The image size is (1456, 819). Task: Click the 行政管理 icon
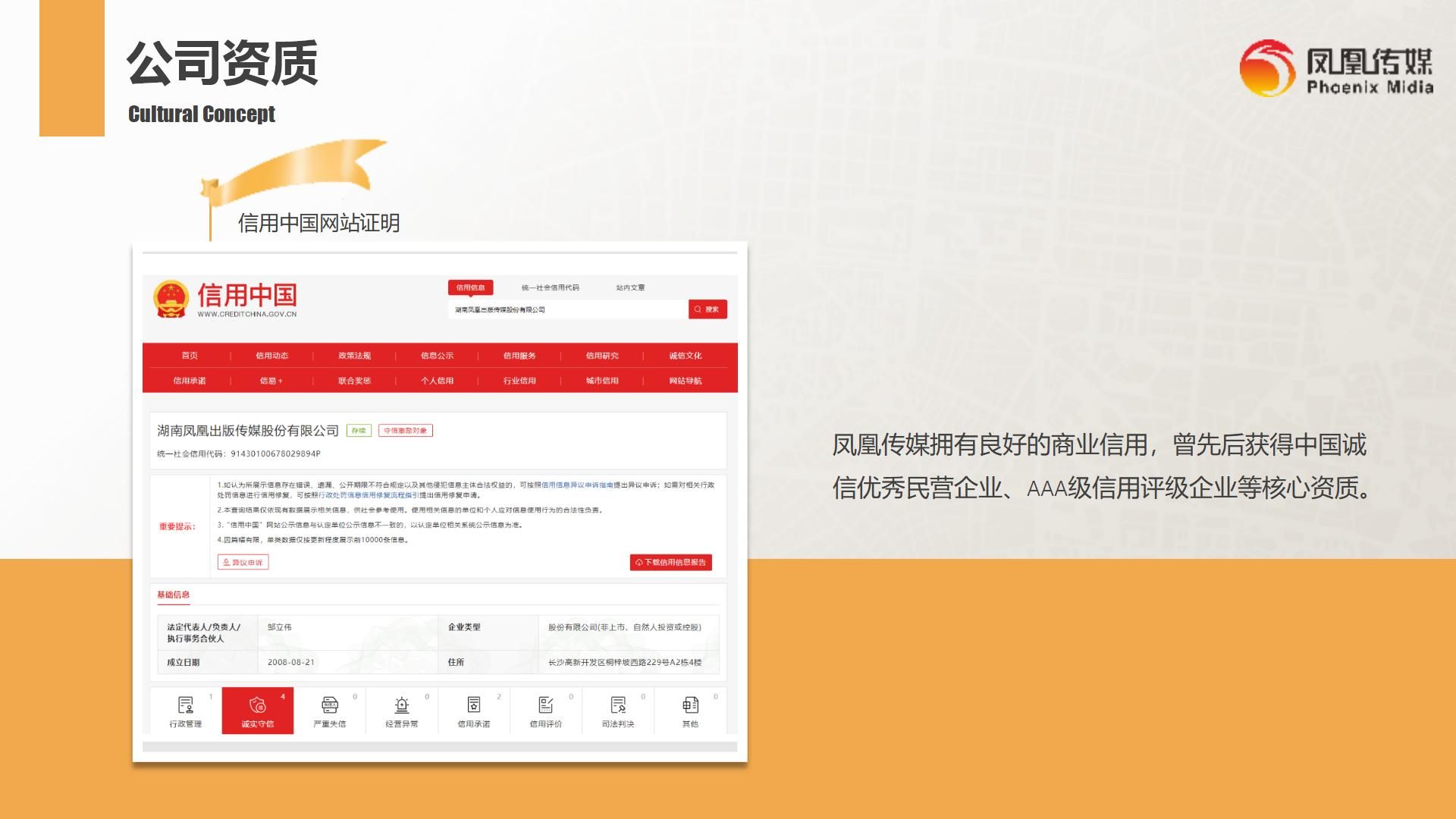185,705
